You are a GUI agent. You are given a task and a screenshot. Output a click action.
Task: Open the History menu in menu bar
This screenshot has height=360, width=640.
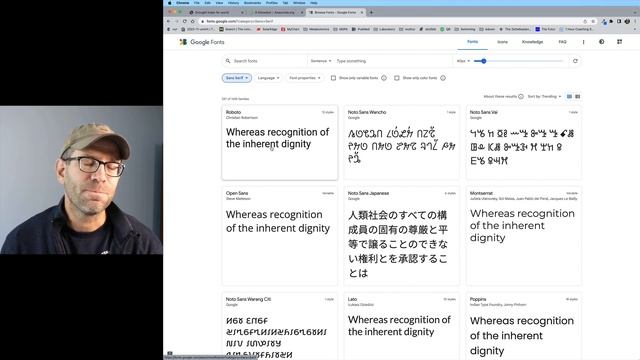(233, 3)
